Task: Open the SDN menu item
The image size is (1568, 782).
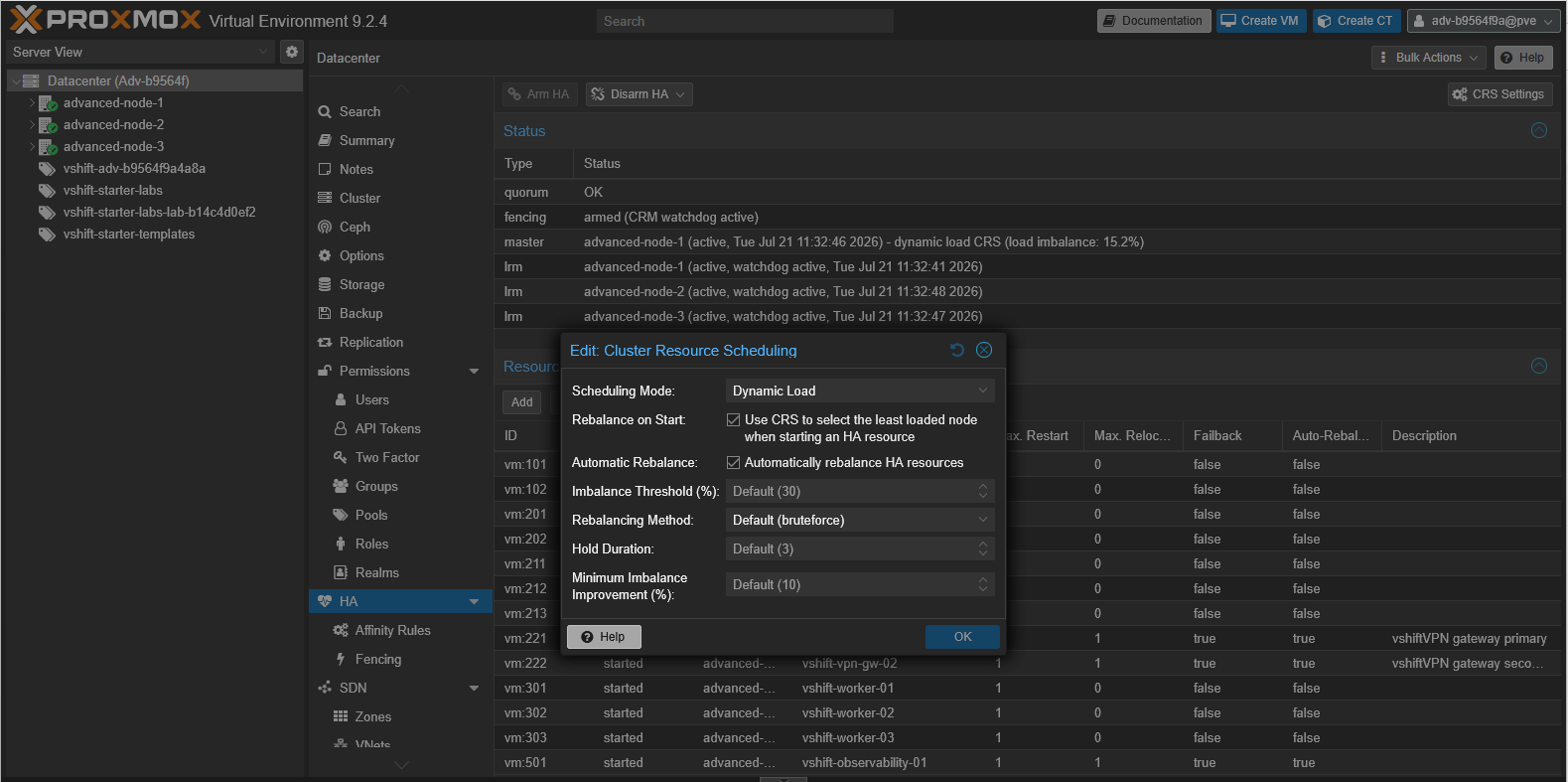Action: tap(401, 689)
